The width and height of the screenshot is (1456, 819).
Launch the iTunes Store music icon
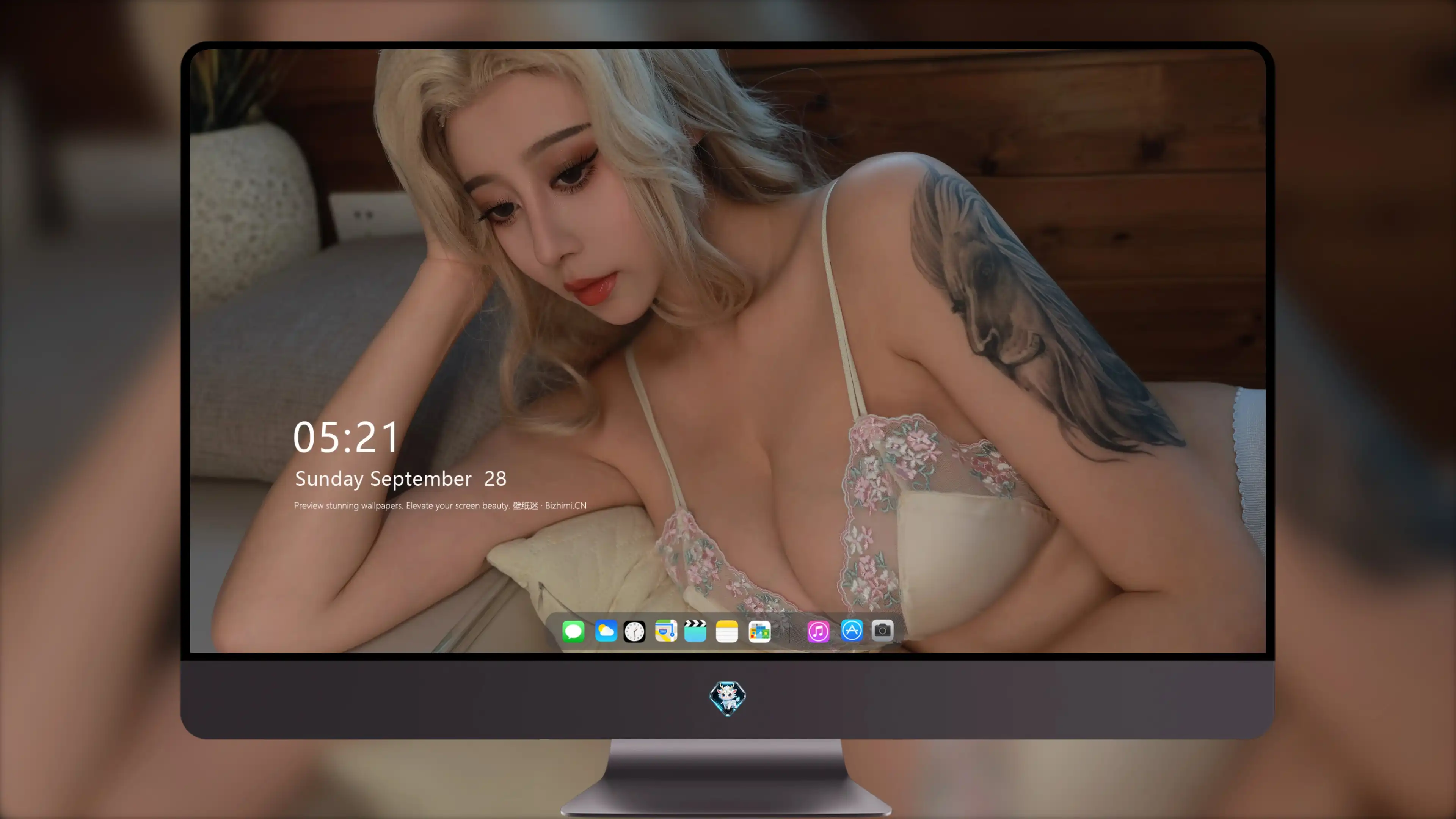819,631
